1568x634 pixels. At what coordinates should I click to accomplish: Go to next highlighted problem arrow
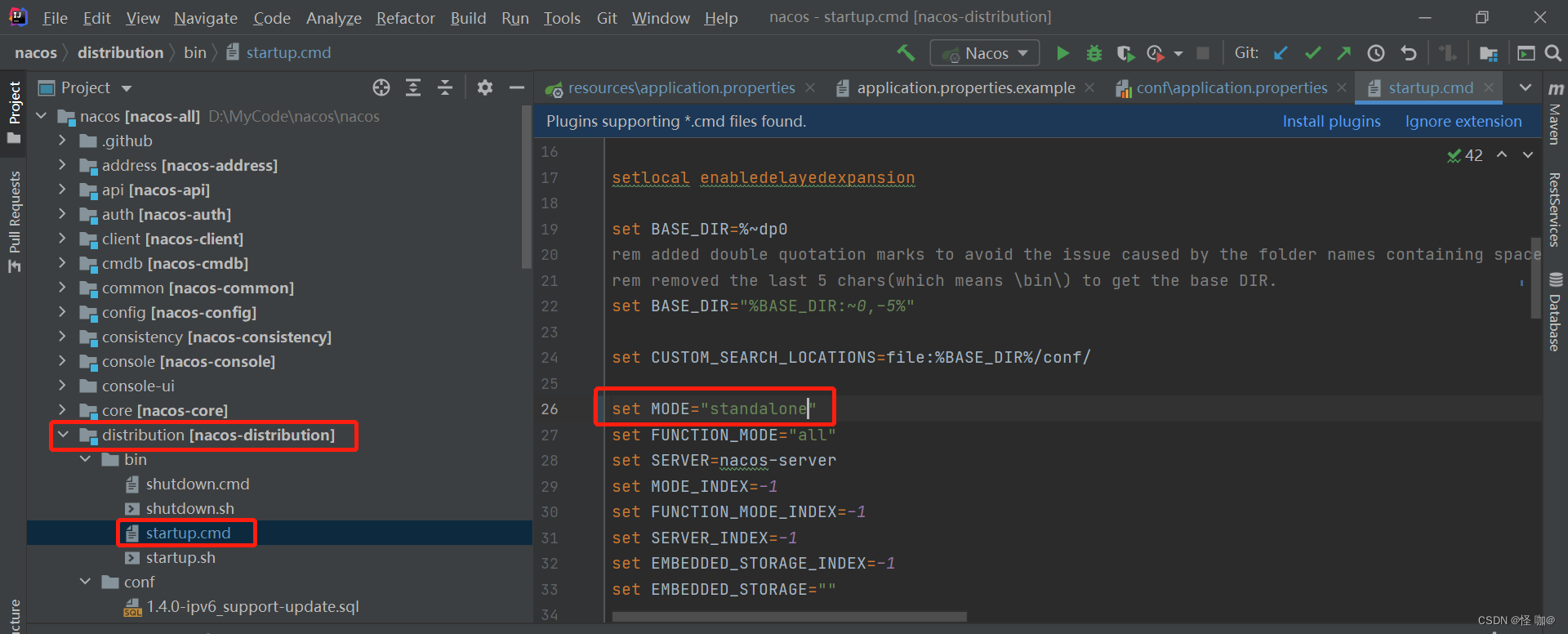(1528, 154)
